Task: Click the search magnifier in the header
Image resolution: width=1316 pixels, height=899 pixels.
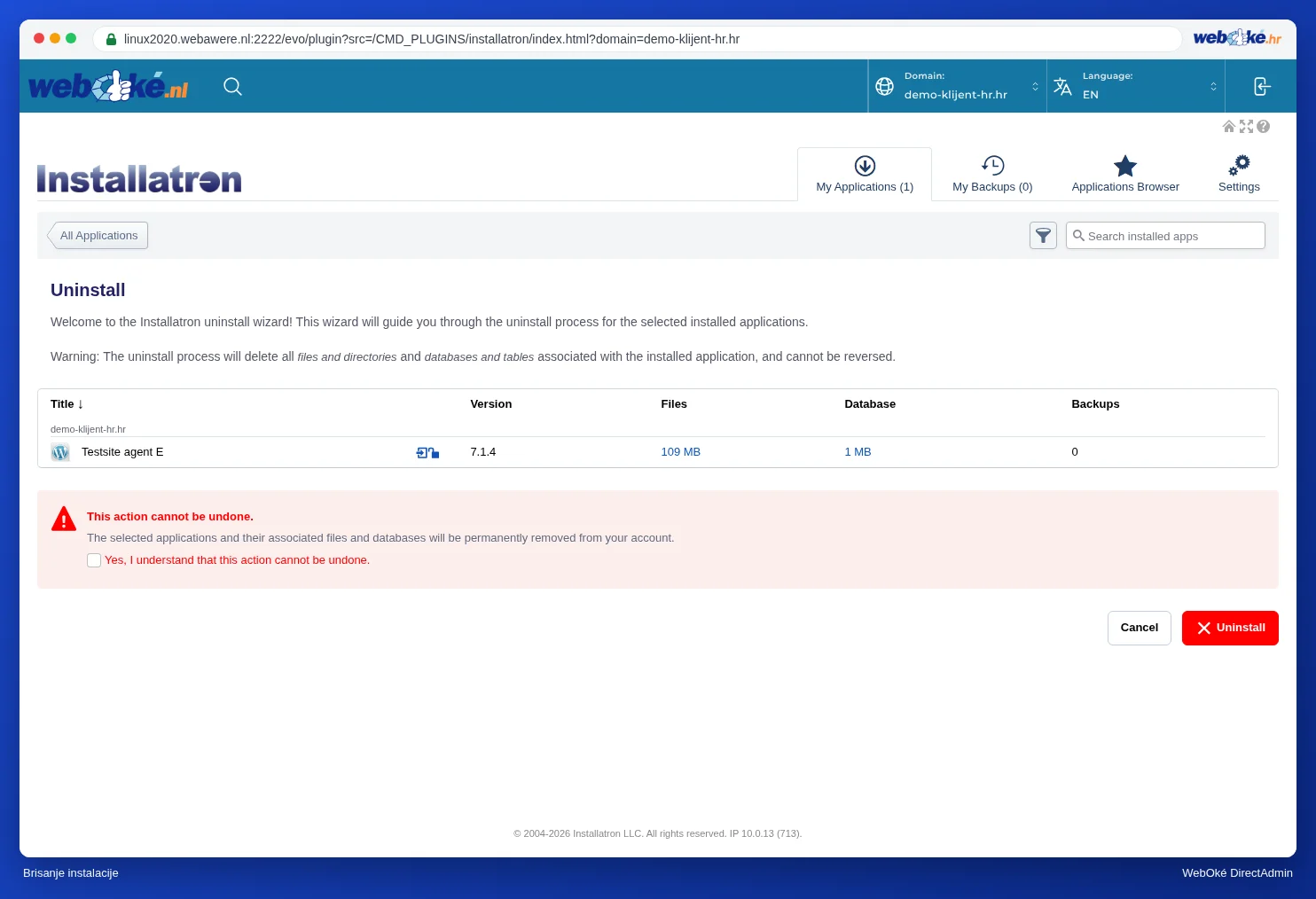Action: coord(232,86)
